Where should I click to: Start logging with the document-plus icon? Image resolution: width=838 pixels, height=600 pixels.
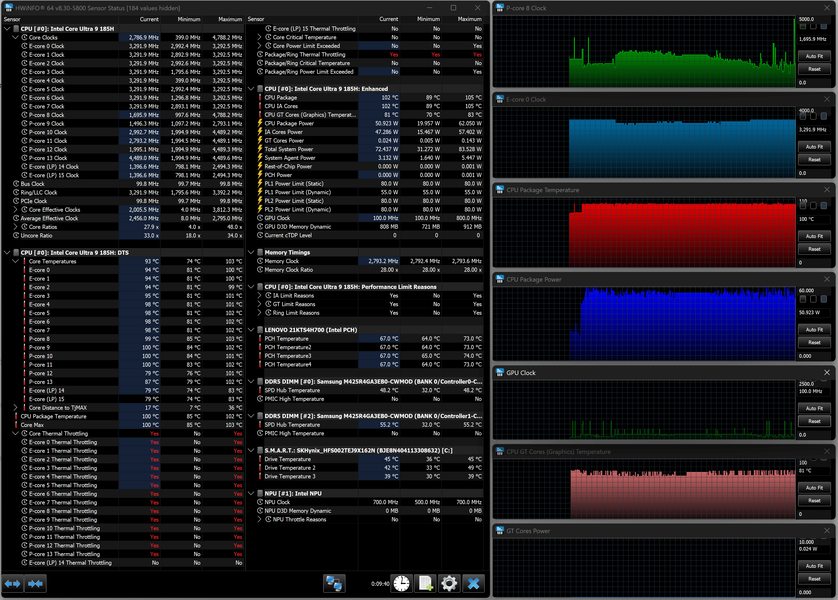(425, 583)
